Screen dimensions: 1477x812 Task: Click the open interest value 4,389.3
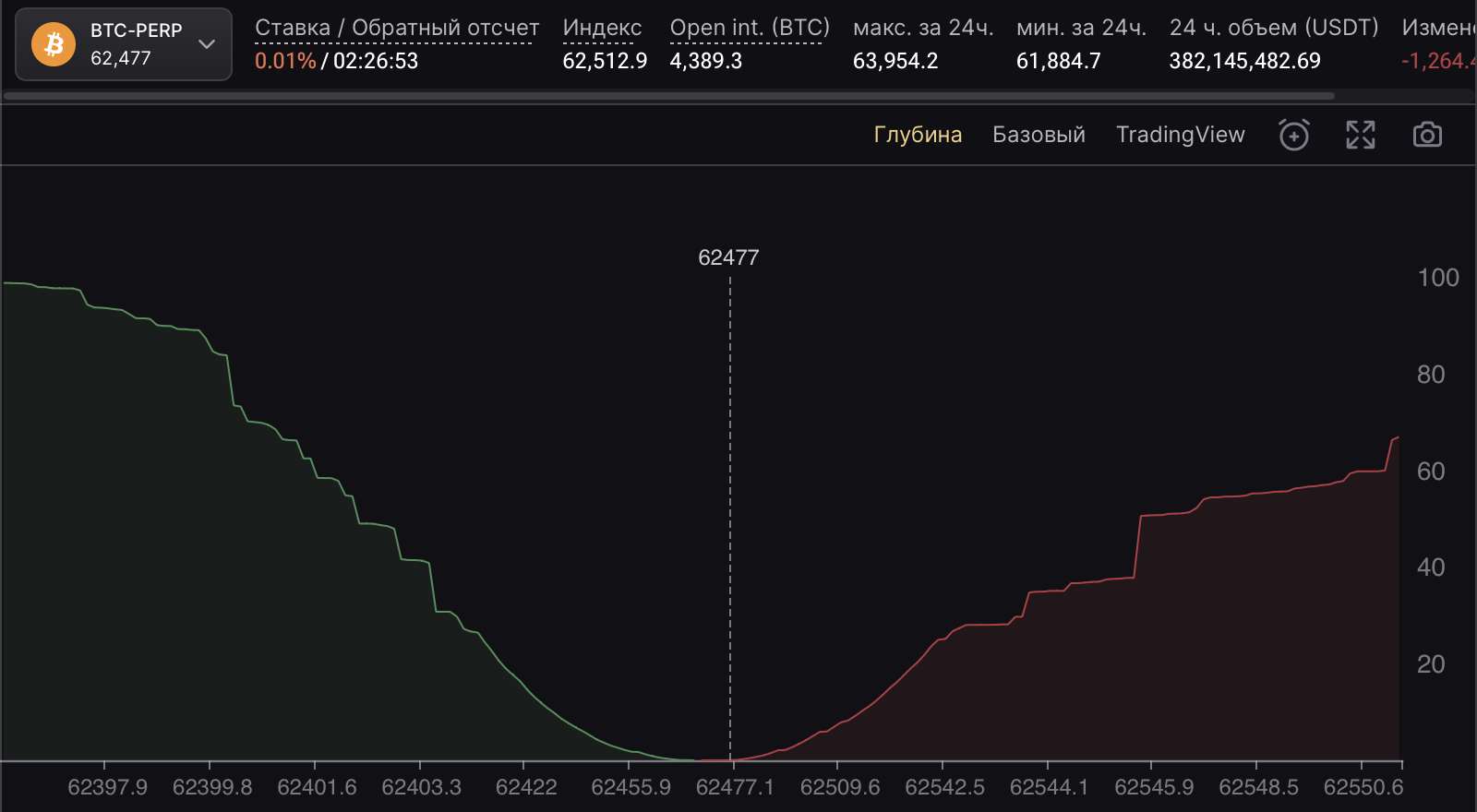point(706,61)
